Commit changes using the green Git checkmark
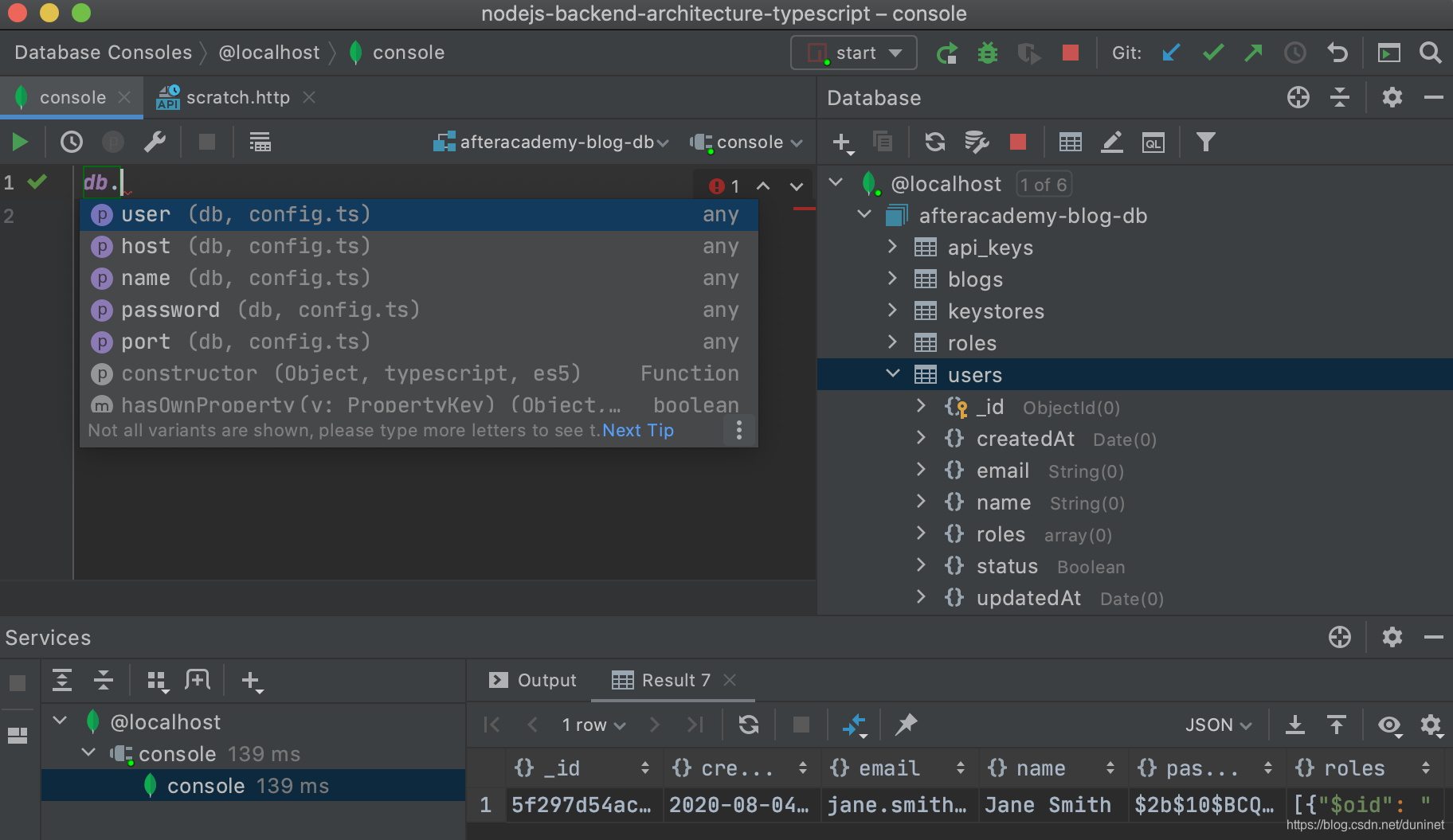Viewport: 1453px width, 840px height. point(1212,53)
